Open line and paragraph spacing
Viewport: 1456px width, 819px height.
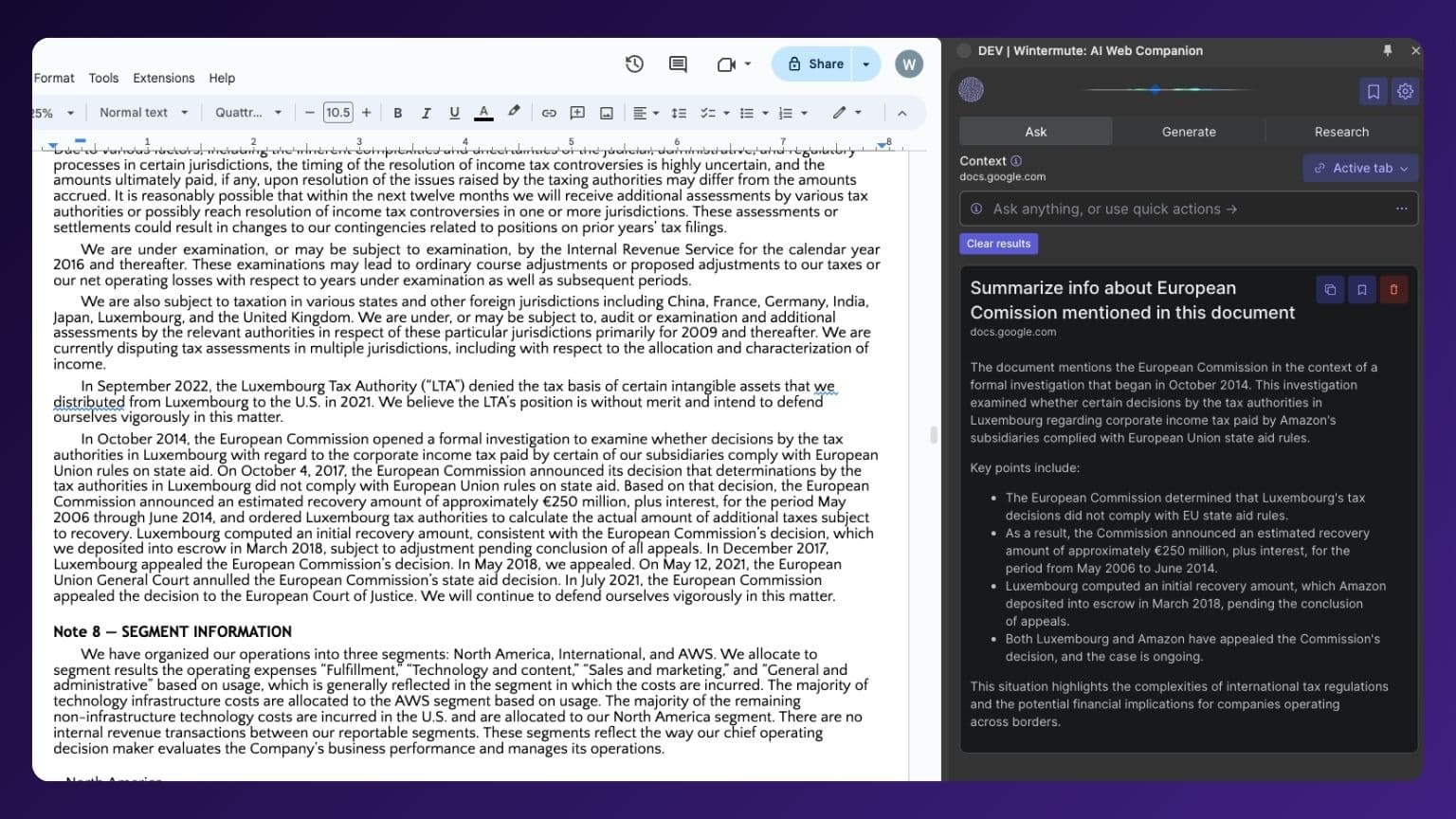point(679,113)
